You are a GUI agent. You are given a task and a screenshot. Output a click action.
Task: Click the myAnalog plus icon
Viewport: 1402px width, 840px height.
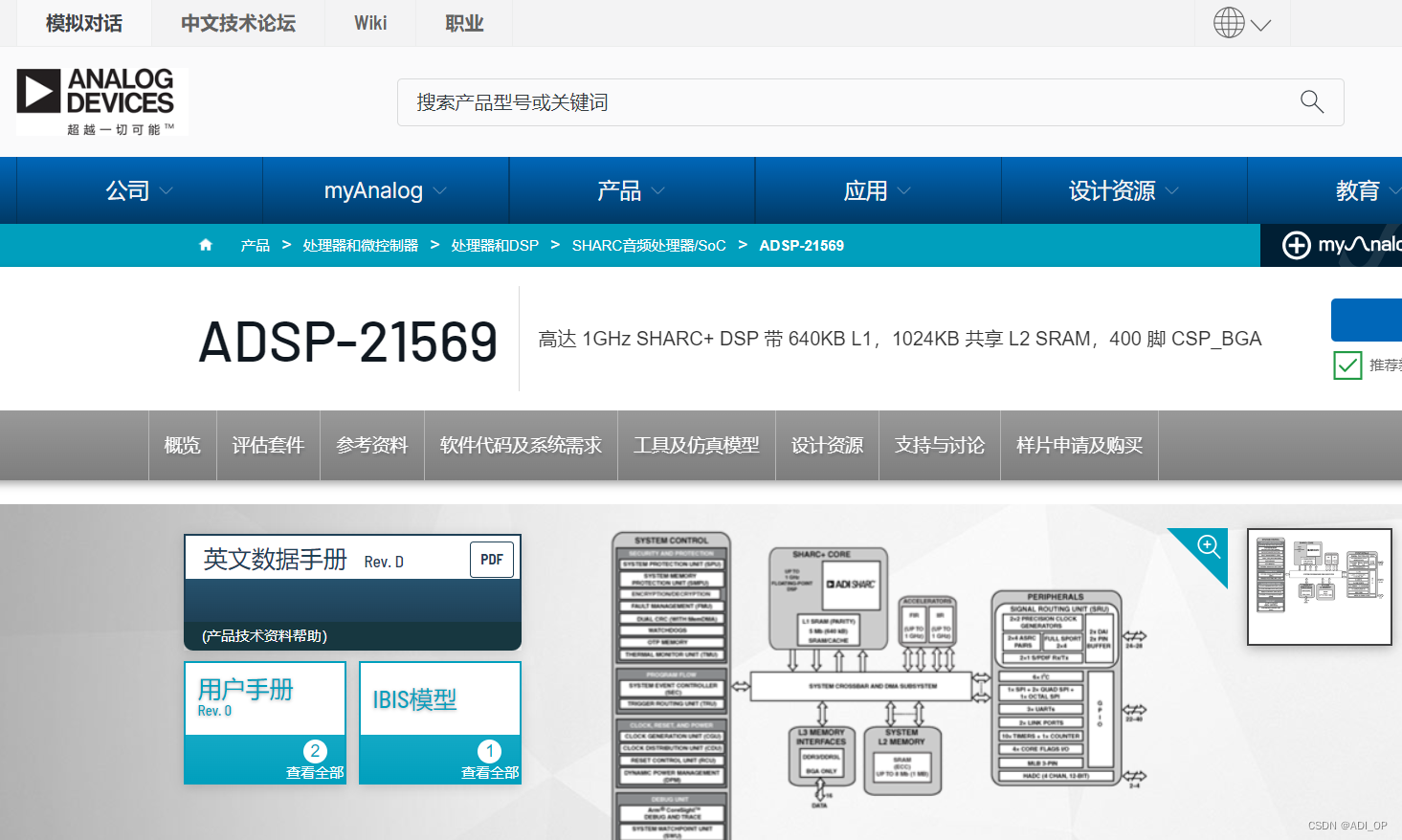coord(1297,246)
